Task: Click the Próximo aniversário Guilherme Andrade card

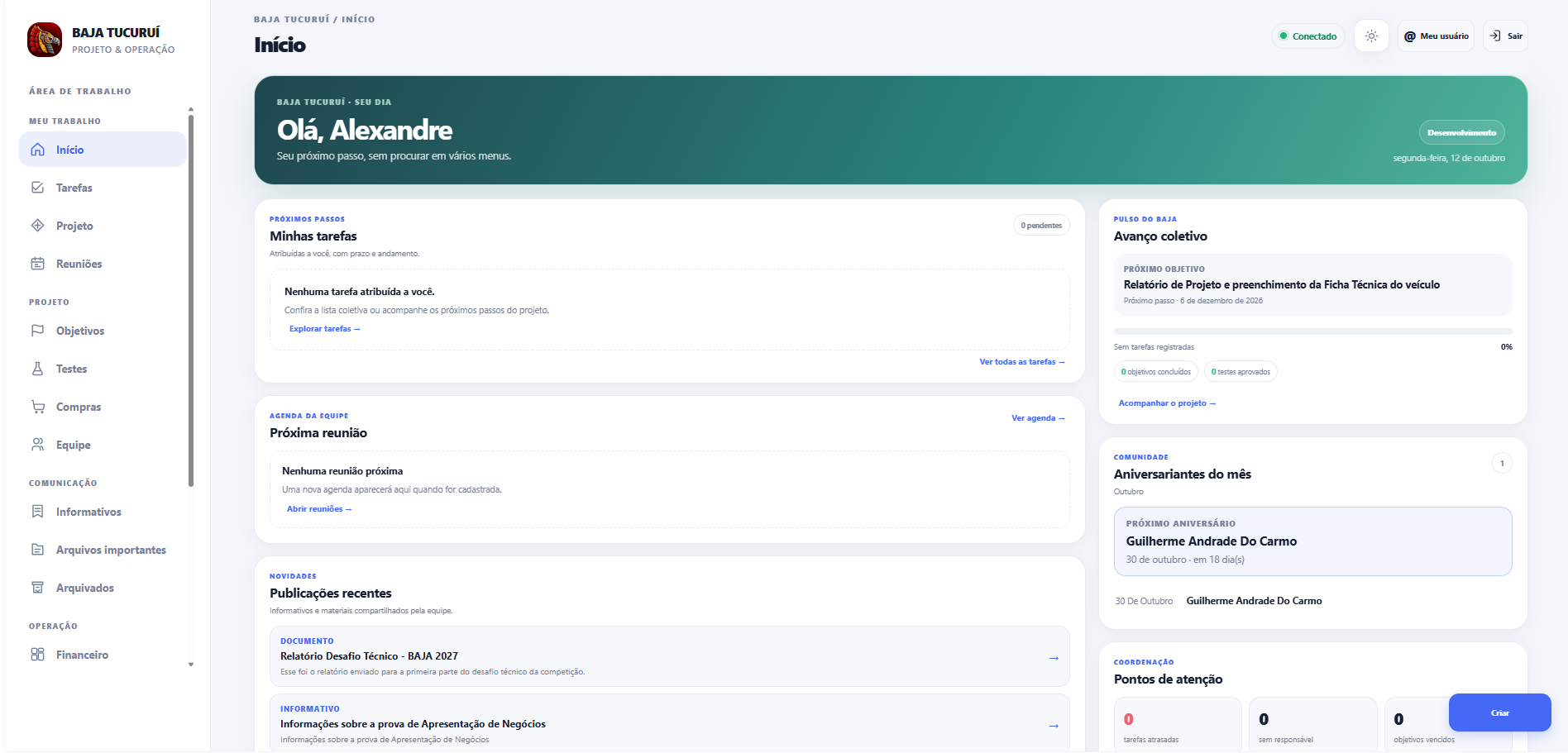Action: click(x=1312, y=541)
